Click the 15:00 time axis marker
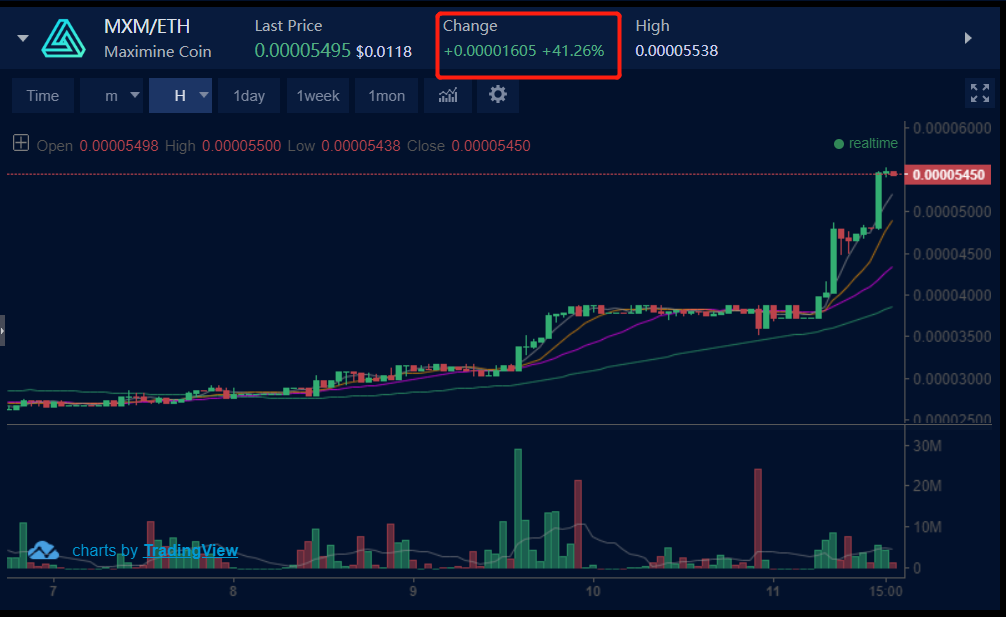The width and height of the screenshot is (1006, 617). click(x=886, y=591)
